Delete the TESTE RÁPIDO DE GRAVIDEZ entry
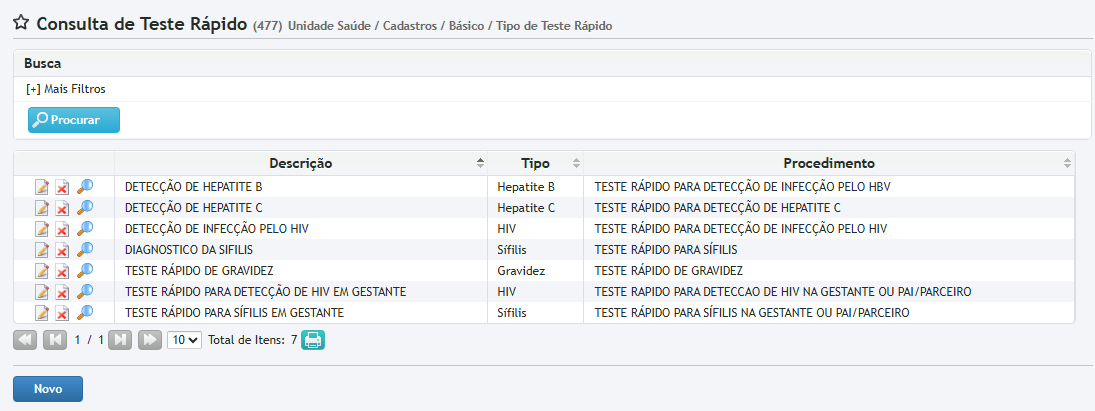This screenshot has height=411, width=1095. (x=62, y=271)
